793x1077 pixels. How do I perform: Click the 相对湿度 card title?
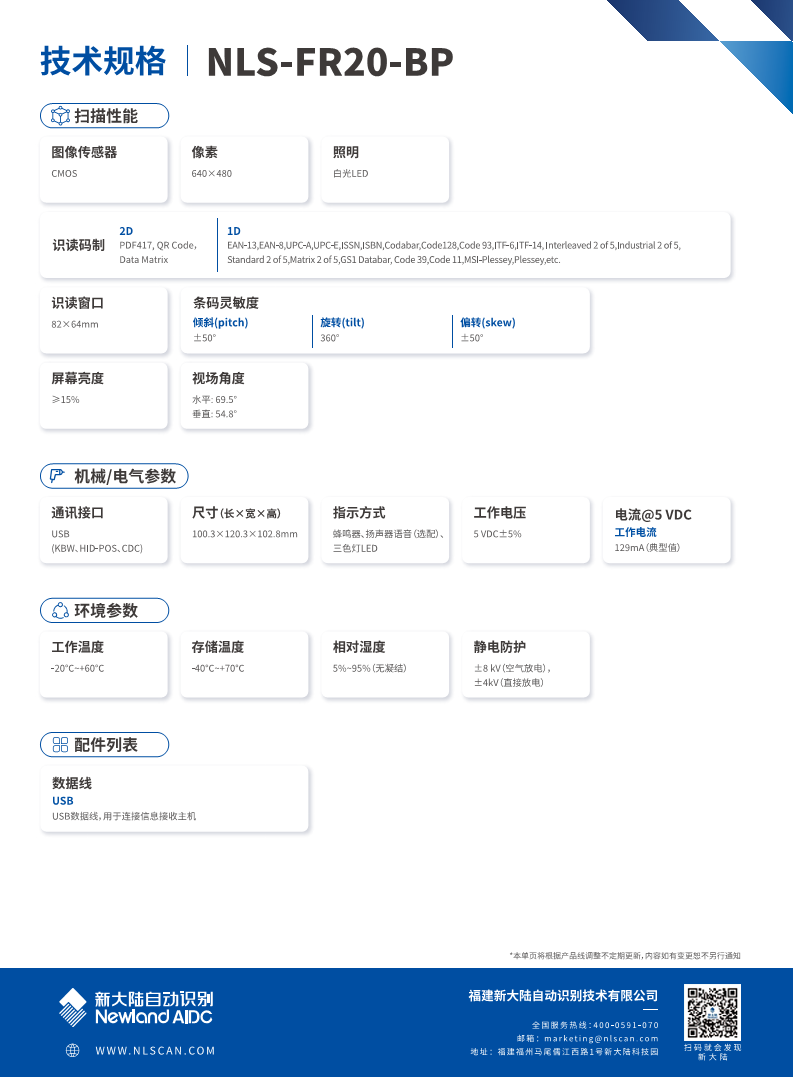(x=359, y=647)
